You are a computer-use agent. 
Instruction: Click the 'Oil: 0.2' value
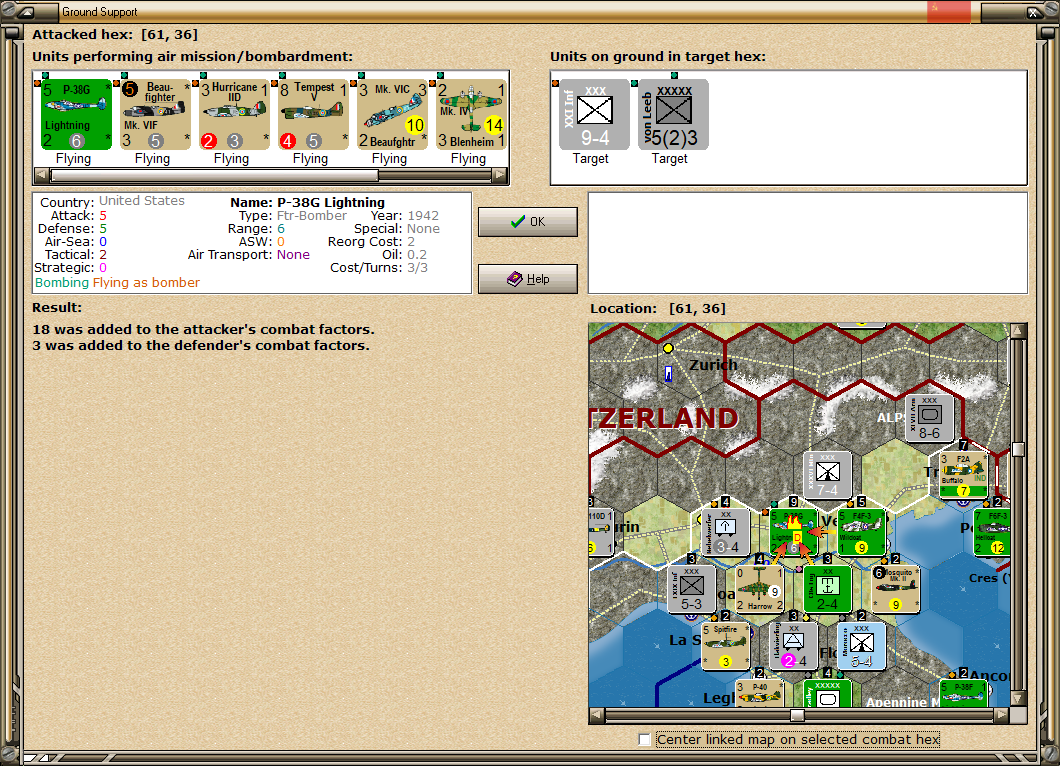417,255
